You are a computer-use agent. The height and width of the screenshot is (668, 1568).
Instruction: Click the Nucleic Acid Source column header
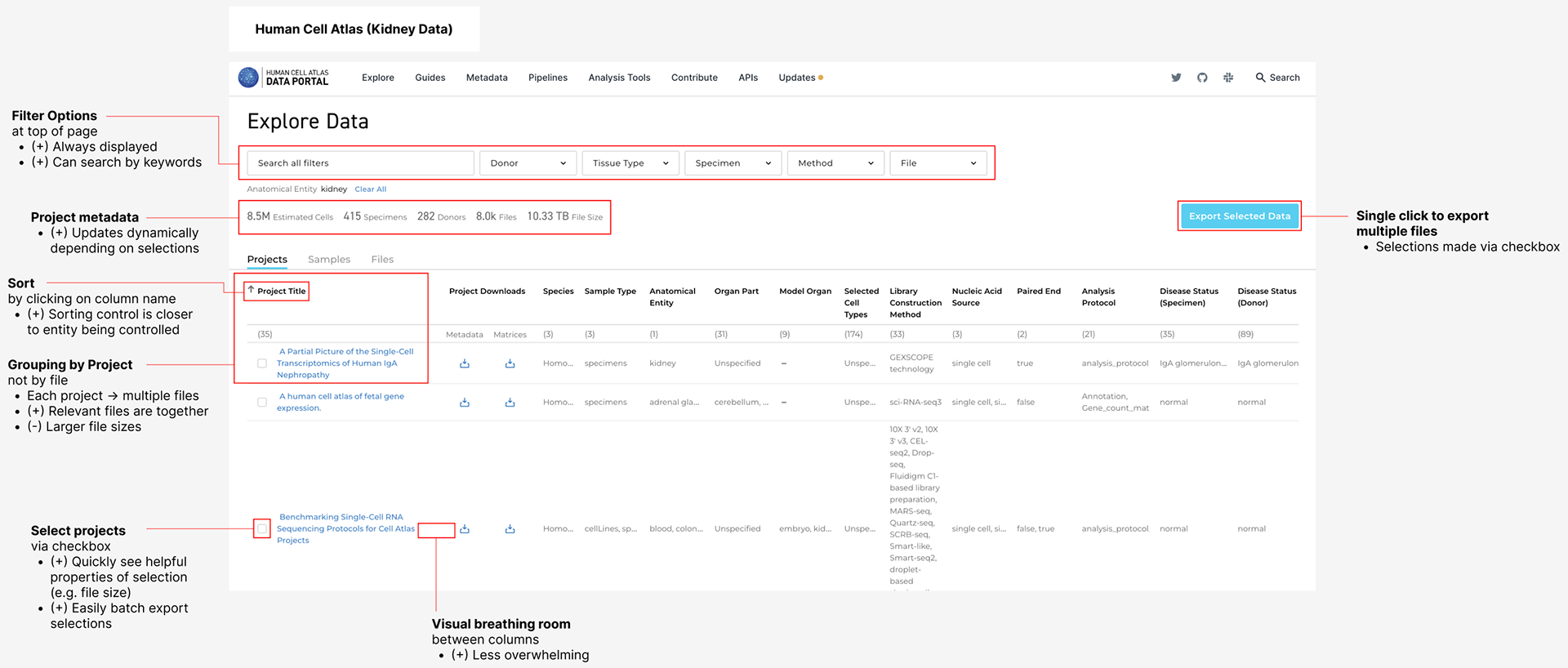point(977,296)
